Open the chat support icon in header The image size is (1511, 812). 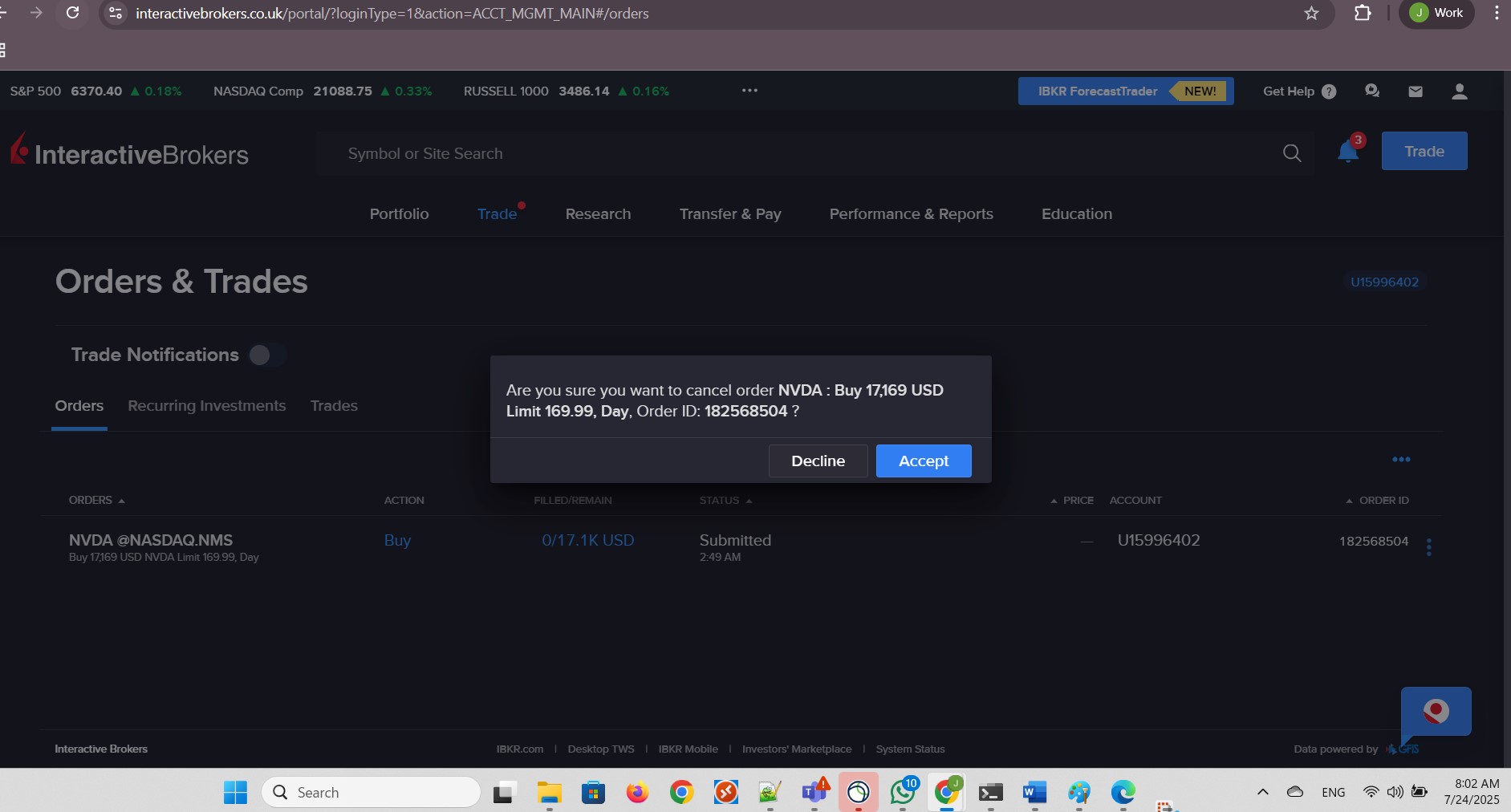tap(1372, 91)
